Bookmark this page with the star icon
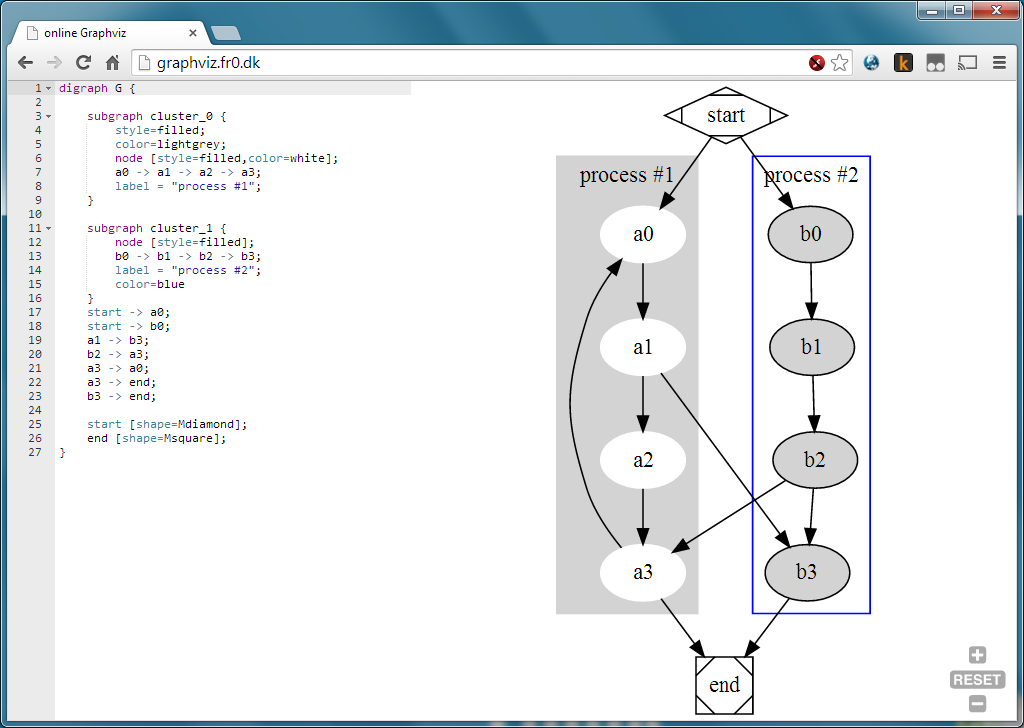The height and width of the screenshot is (728, 1024). click(840, 63)
